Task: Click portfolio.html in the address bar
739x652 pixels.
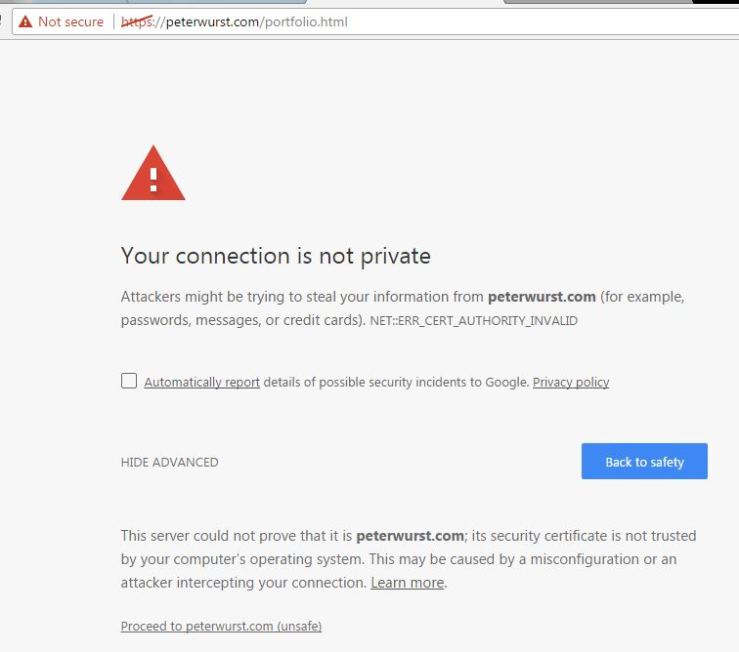Action: pos(305,22)
